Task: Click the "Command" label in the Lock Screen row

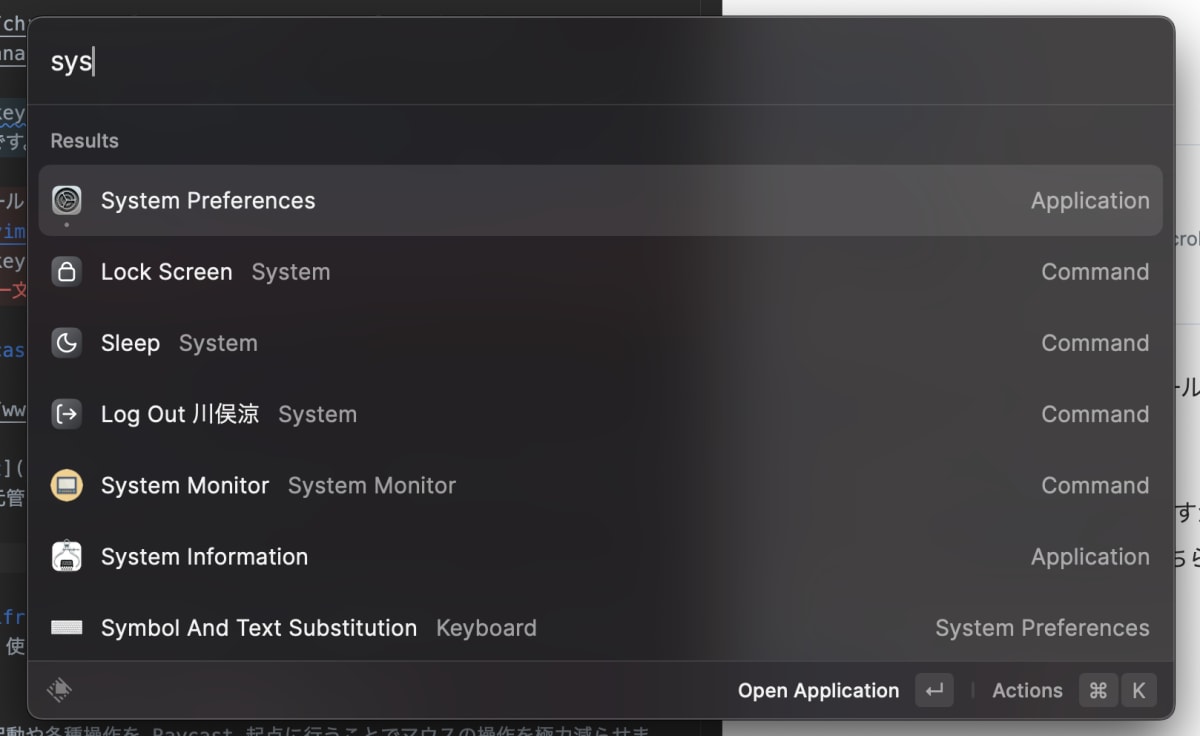Action: (x=1095, y=272)
